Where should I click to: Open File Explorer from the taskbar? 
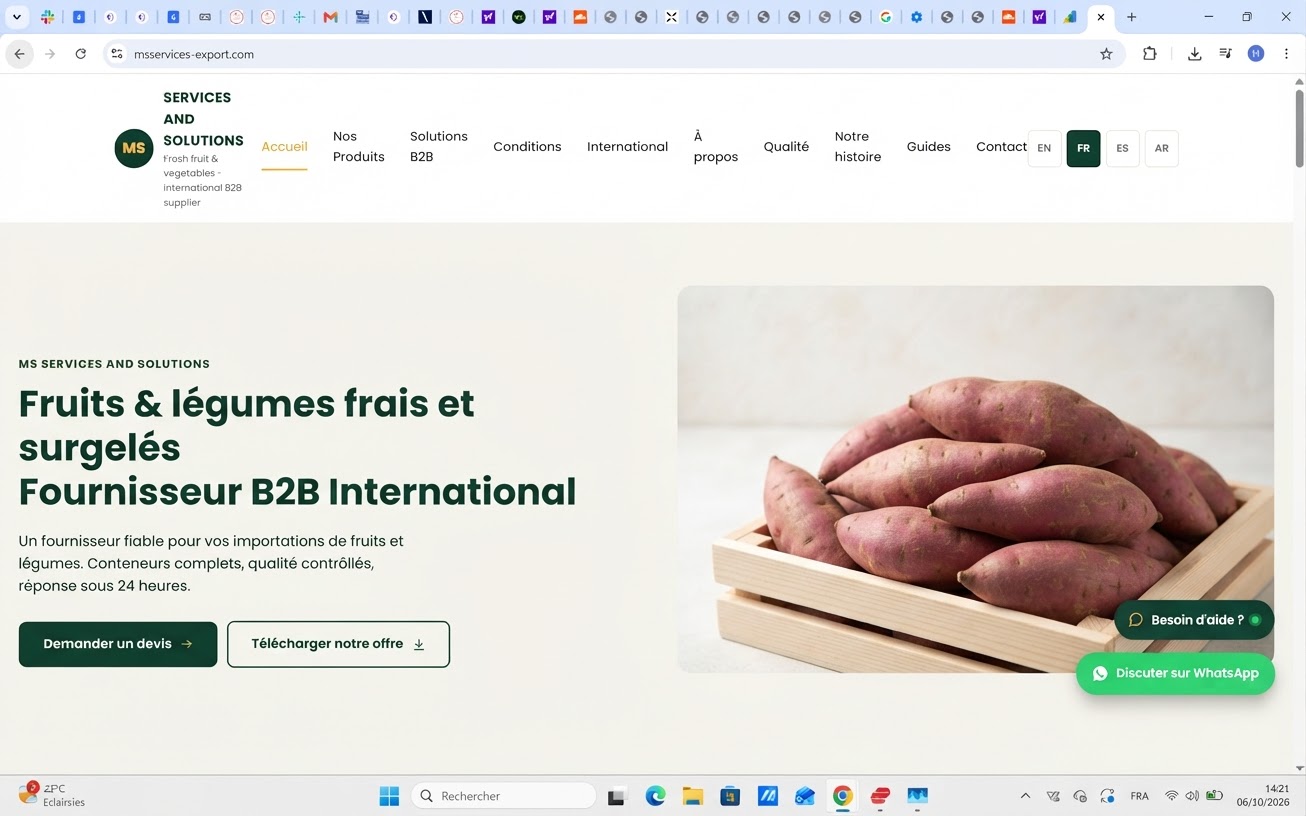(693, 796)
